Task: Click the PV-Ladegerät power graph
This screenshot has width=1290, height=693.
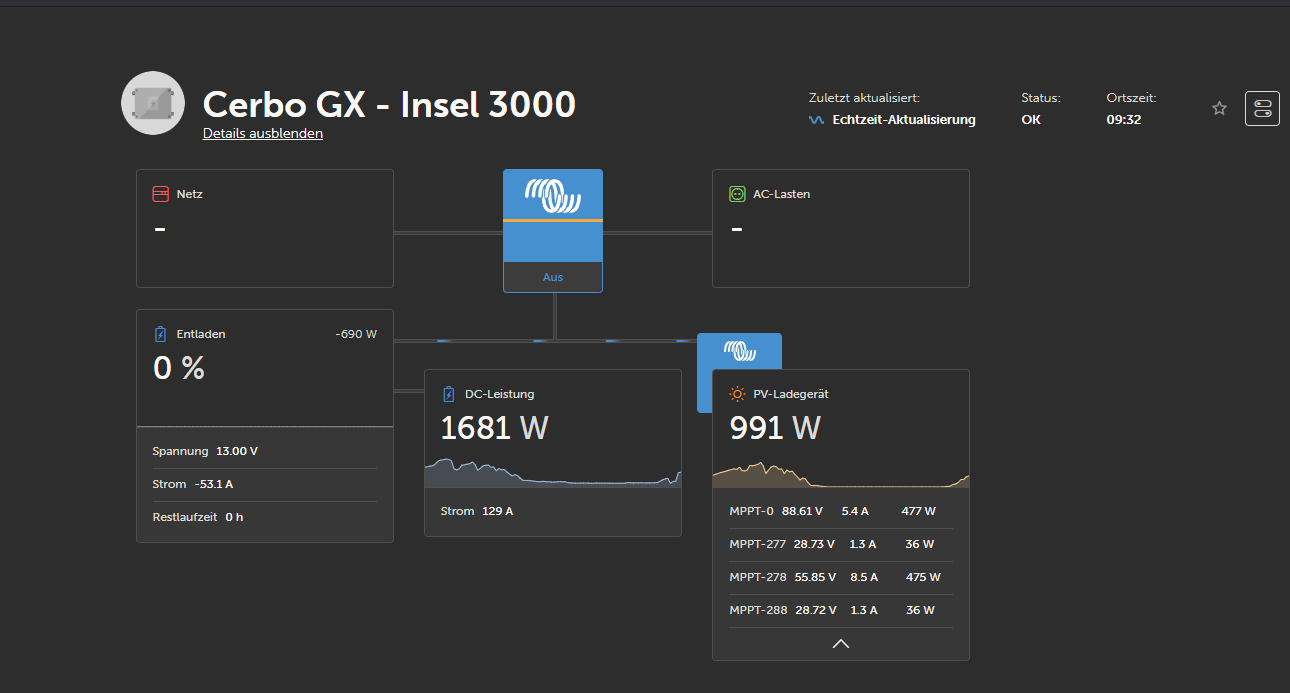Action: point(841,475)
